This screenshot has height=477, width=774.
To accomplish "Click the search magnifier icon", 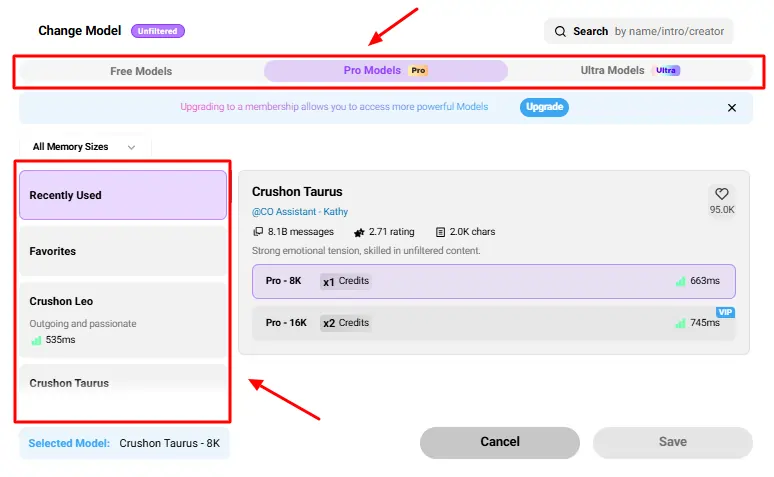I will [561, 31].
